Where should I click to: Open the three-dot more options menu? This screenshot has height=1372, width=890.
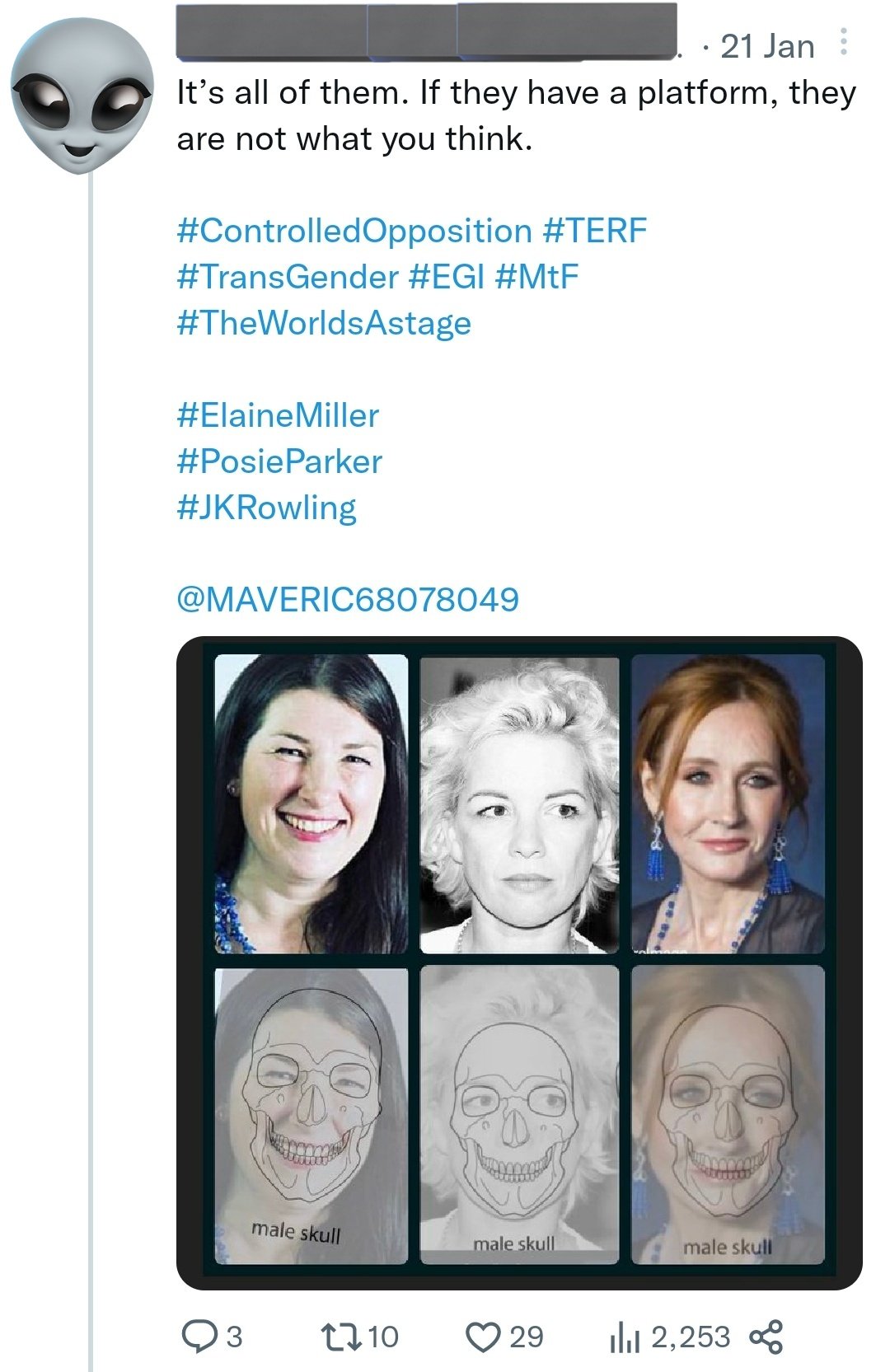(x=843, y=43)
